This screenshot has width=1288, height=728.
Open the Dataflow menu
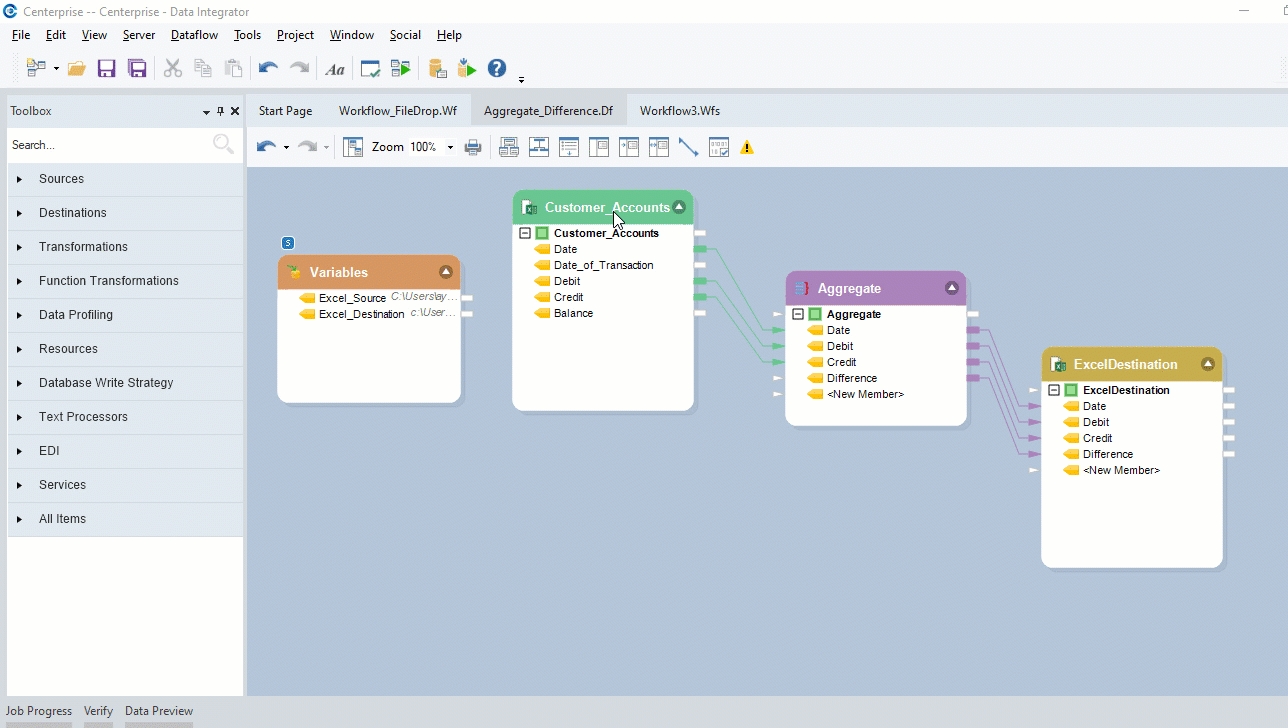click(x=194, y=35)
